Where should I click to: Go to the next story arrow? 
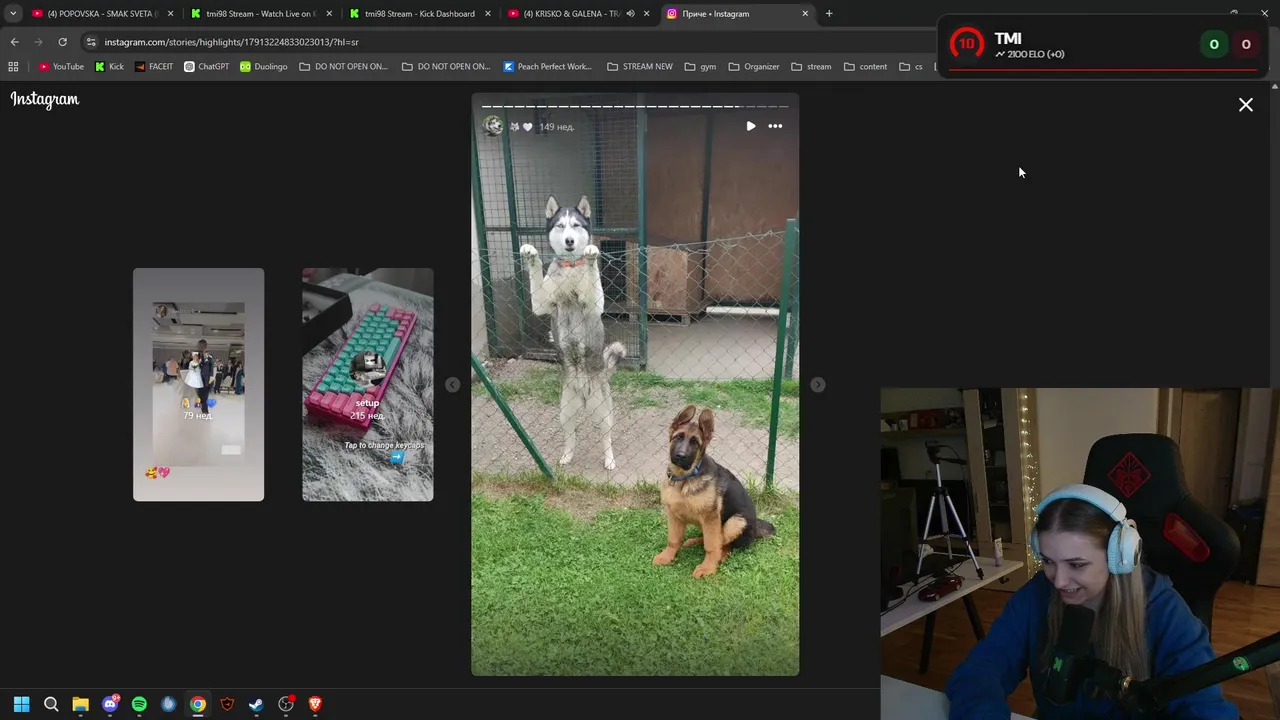[818, 385]
